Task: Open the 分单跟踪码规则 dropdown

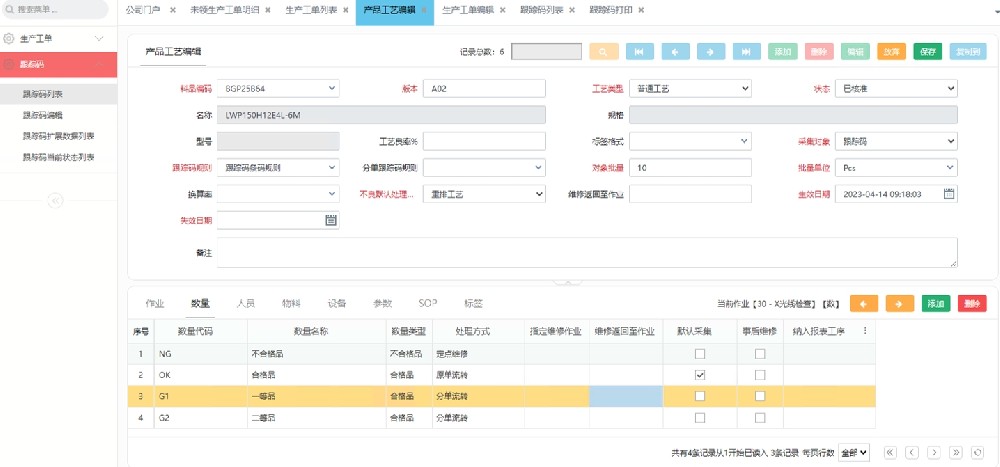Action: tap(484, 168)
